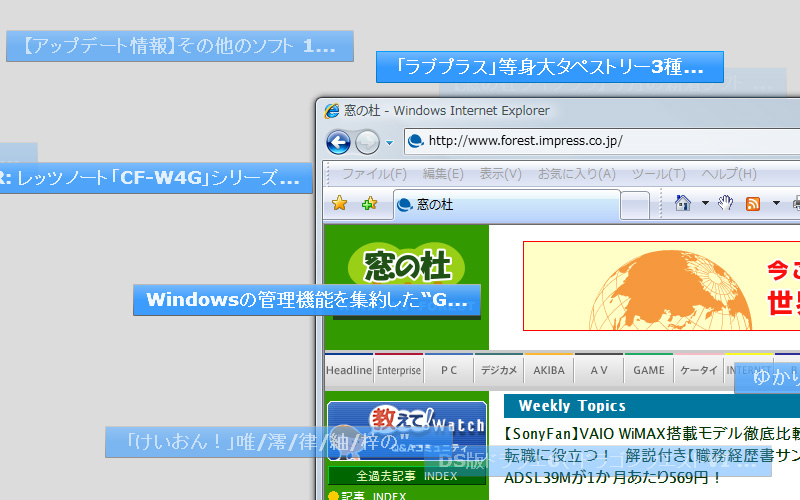Click the site favicon in address bar
The width and height of the screenshot is (800, 500).
416,140
